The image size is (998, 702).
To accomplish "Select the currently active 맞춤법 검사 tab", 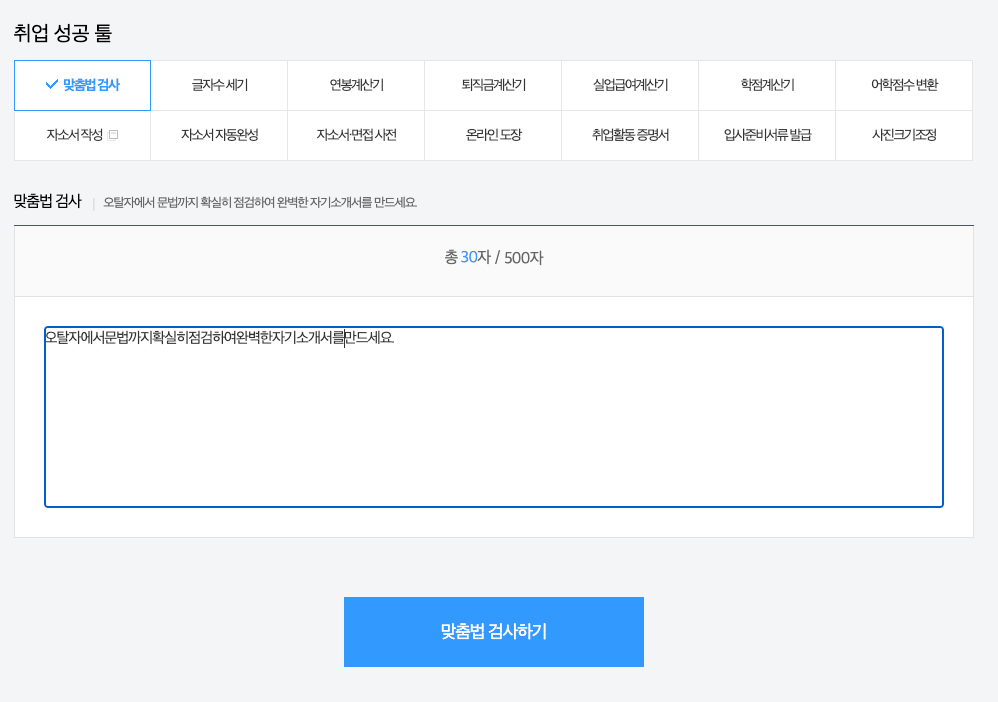I will 81,86.
